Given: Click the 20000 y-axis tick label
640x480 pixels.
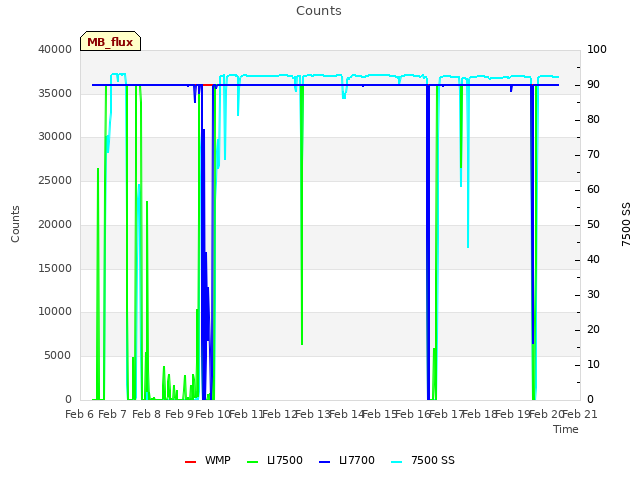Looking at the screenshot, I should click(55, 224).
